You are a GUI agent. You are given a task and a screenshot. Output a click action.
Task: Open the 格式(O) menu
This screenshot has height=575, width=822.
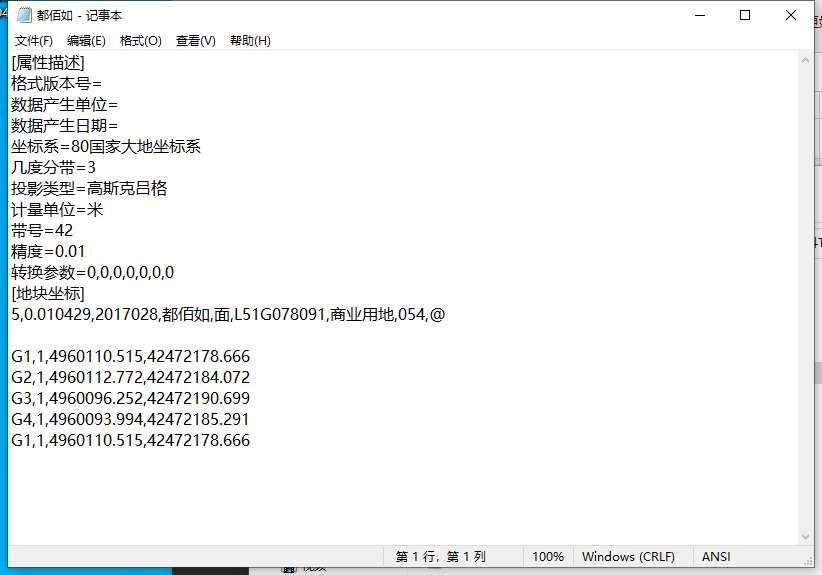[x=140, y=41]
